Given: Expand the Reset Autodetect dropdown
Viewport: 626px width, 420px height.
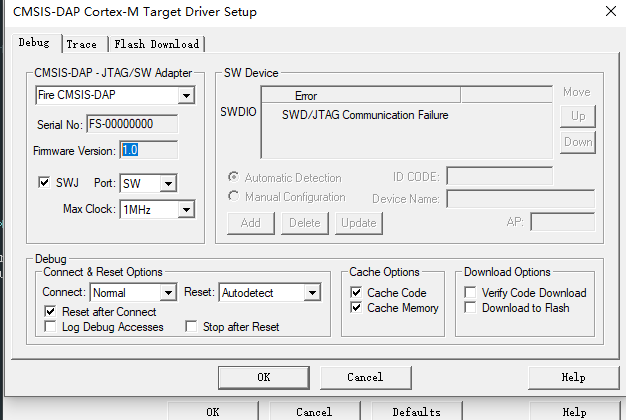Looking at the screenshot, I should [312, 293].
